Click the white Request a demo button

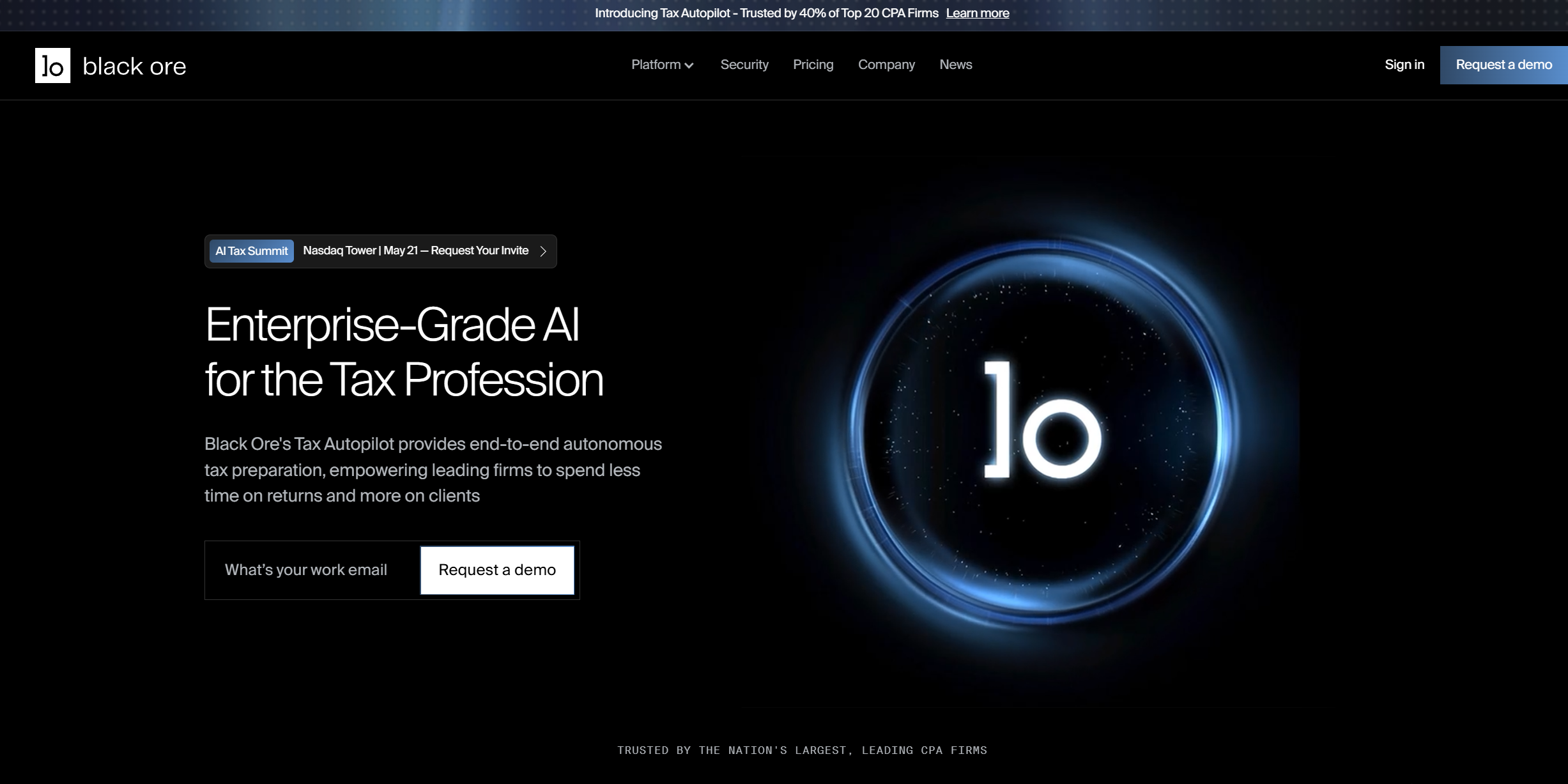click(x=497, y=570)
